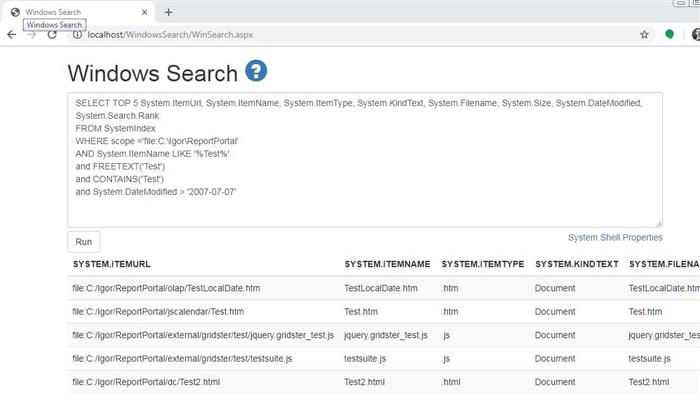Bookmark this page with the star icon
This screenshot has height=409, width=700.
point(644,34)
